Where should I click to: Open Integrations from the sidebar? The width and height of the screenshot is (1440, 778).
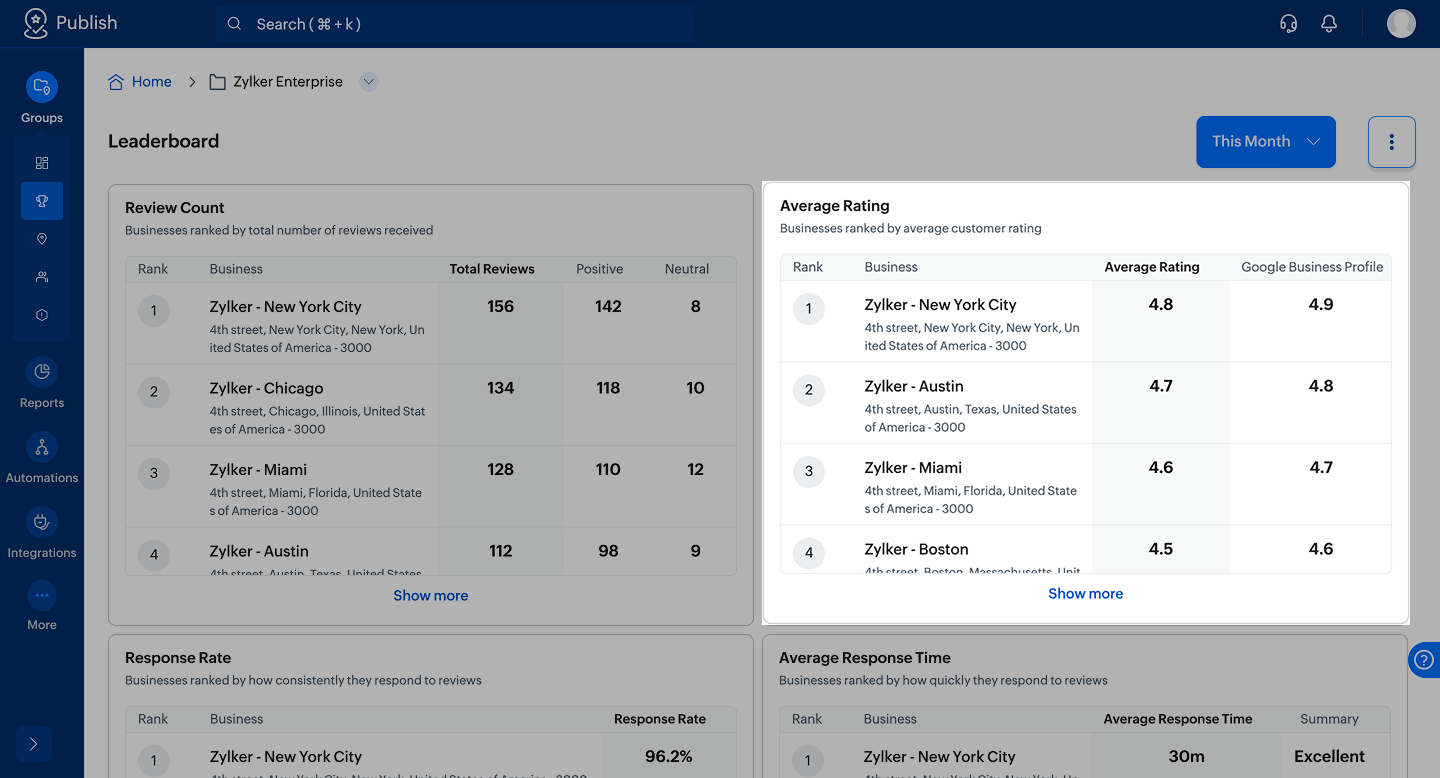pyautogui.click(x=42, y=522)
